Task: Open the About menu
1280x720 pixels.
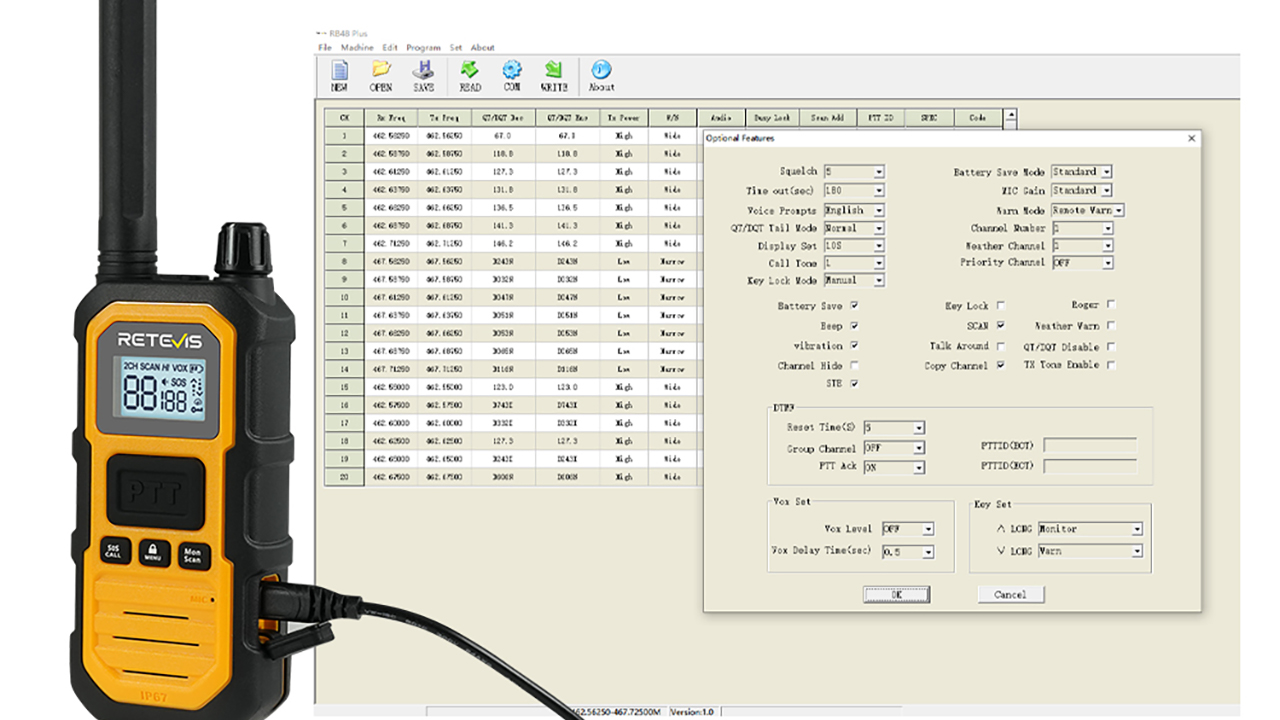Action: (483, 47)
